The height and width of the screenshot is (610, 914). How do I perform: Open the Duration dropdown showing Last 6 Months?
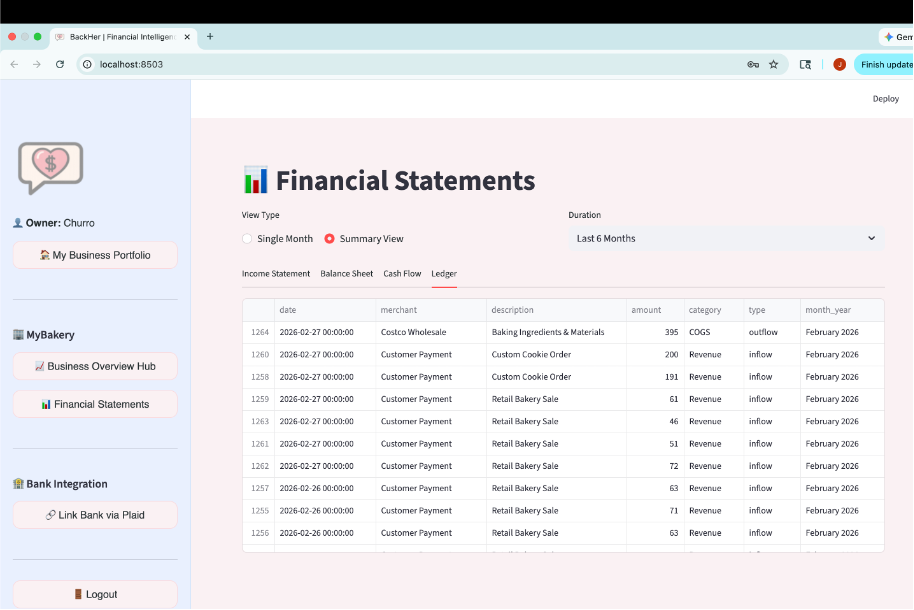[x=726, y=239]
